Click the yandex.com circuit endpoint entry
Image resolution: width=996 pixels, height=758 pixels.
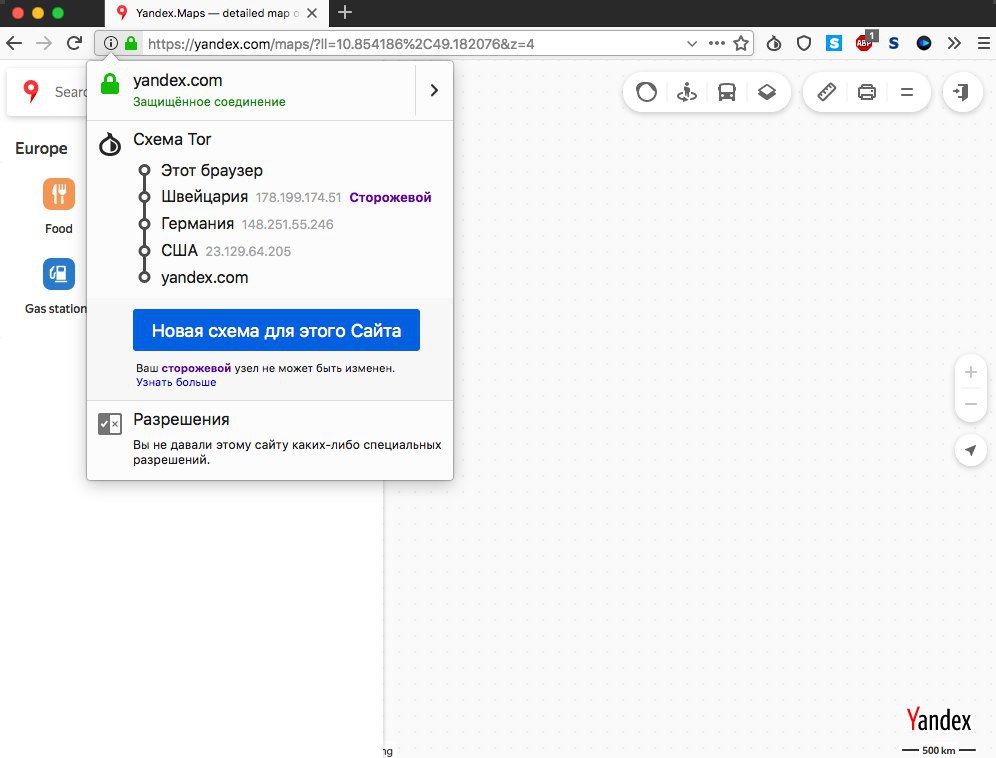[205, 277]
